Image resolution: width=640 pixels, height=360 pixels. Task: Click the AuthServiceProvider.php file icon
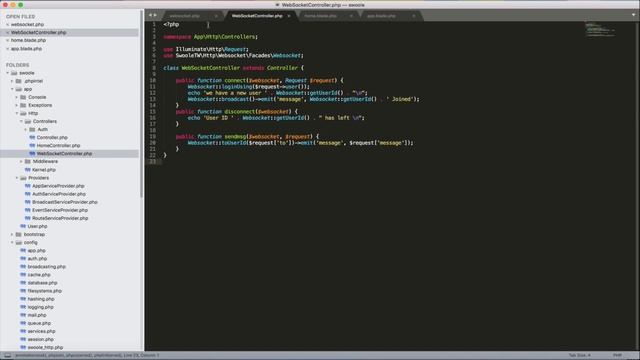28,194
